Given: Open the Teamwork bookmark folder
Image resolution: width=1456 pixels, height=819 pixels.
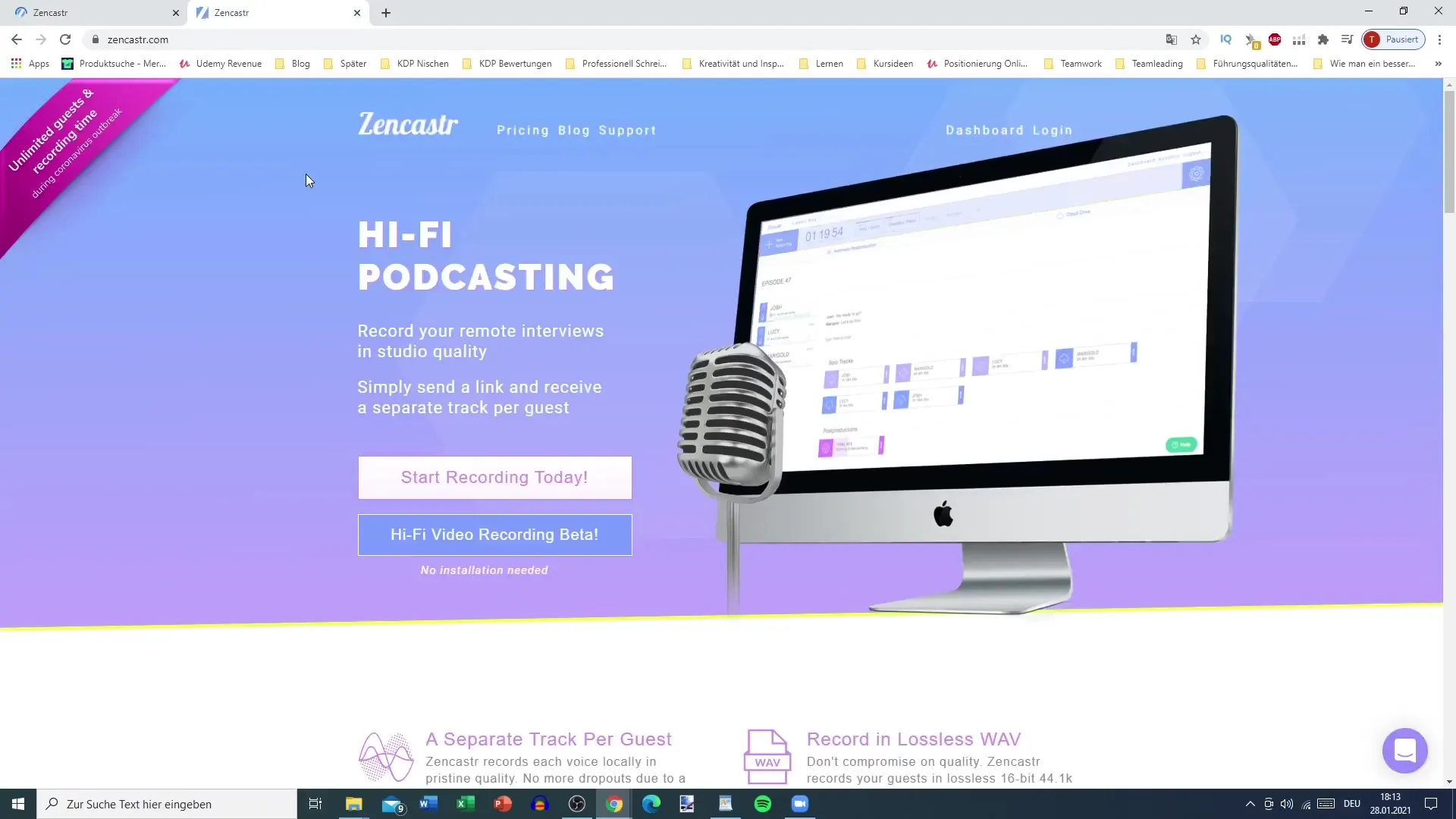Looking at the screenshot, I should (x=1072, y=64).
